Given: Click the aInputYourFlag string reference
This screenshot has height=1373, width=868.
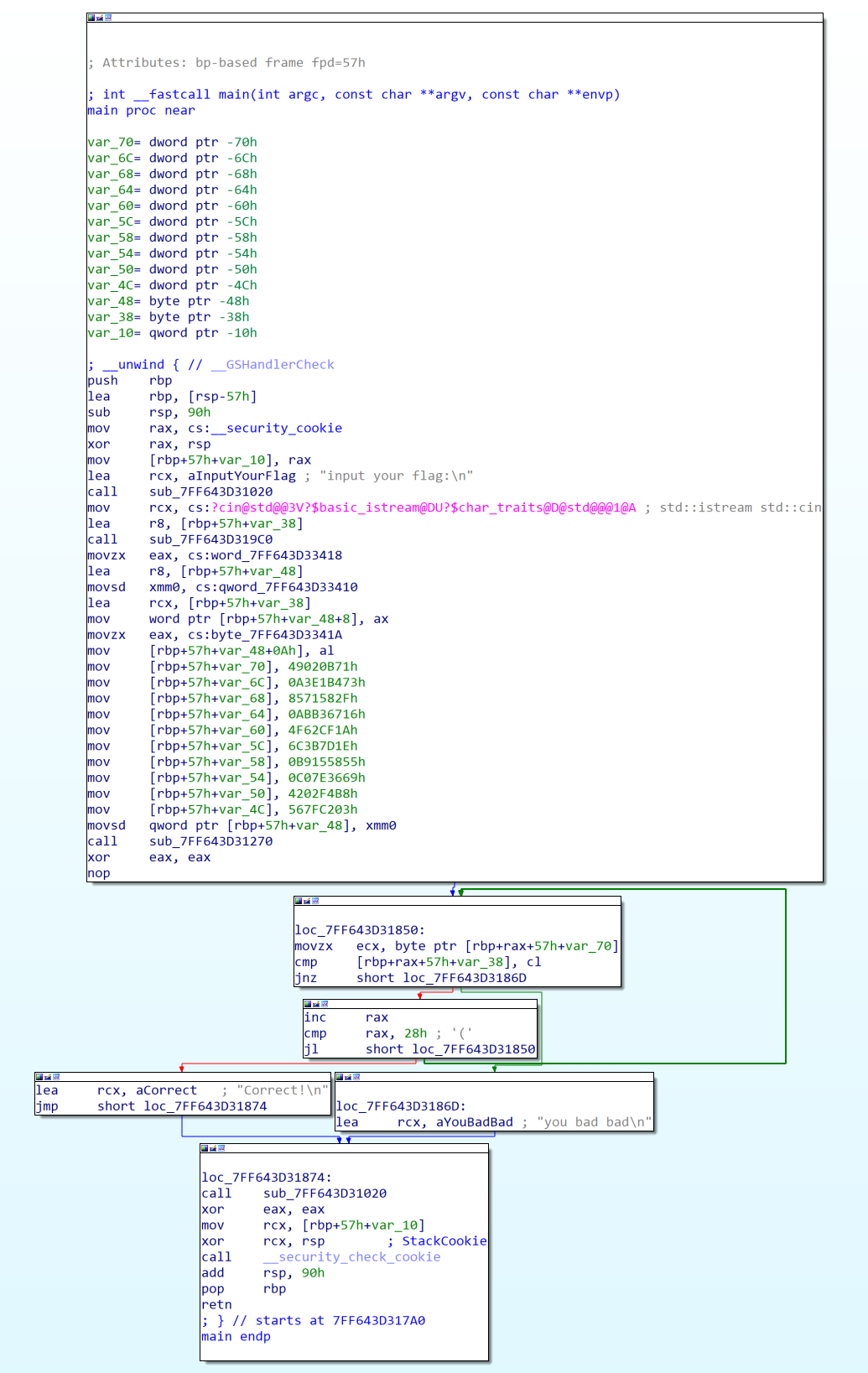Looking at the screenshot, I should [242, 476].
